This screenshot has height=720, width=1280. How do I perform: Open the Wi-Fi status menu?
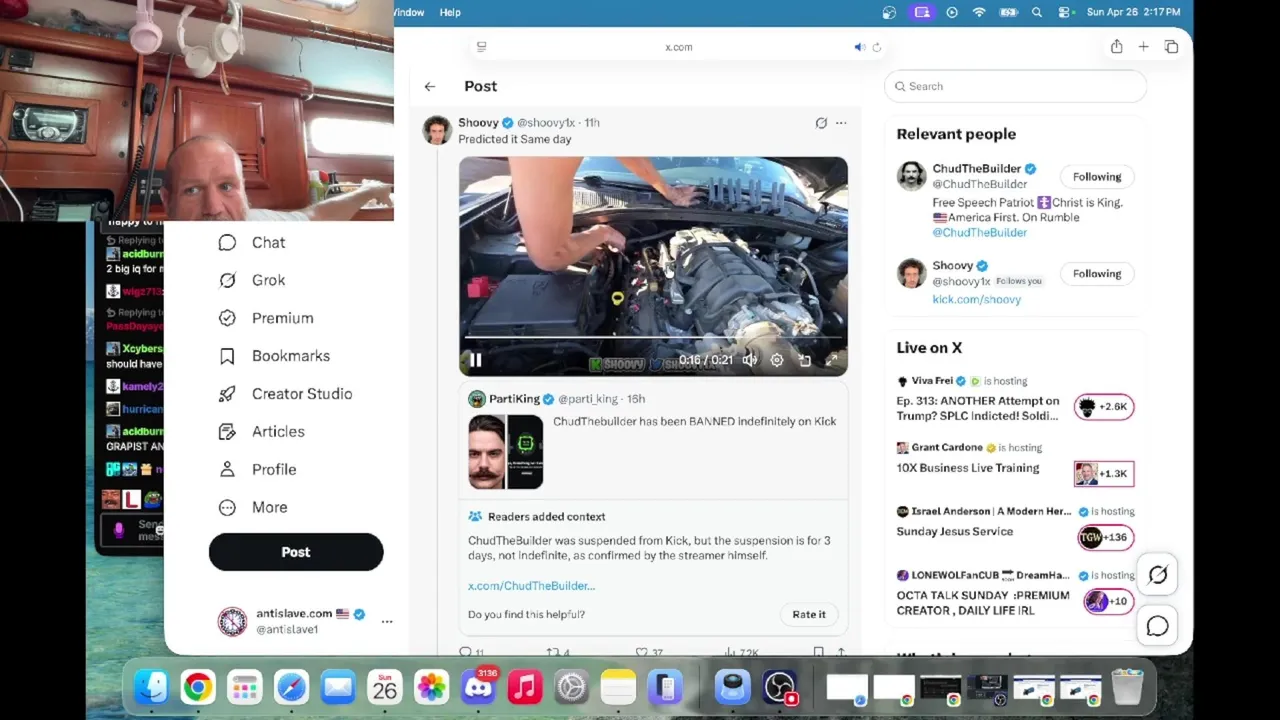[x=979, y=12]
